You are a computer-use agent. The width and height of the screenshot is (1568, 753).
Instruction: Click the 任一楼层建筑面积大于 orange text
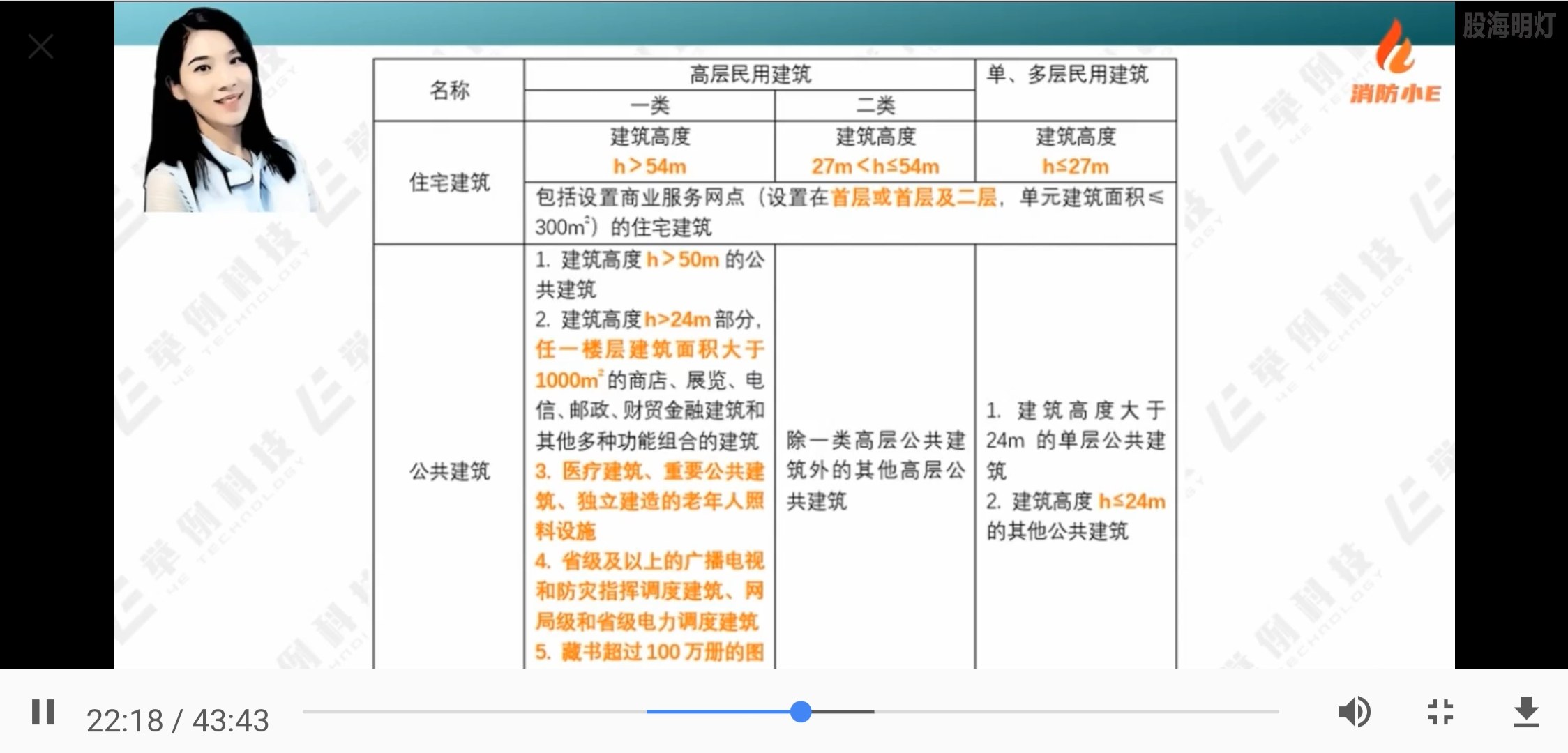point(650,349)
